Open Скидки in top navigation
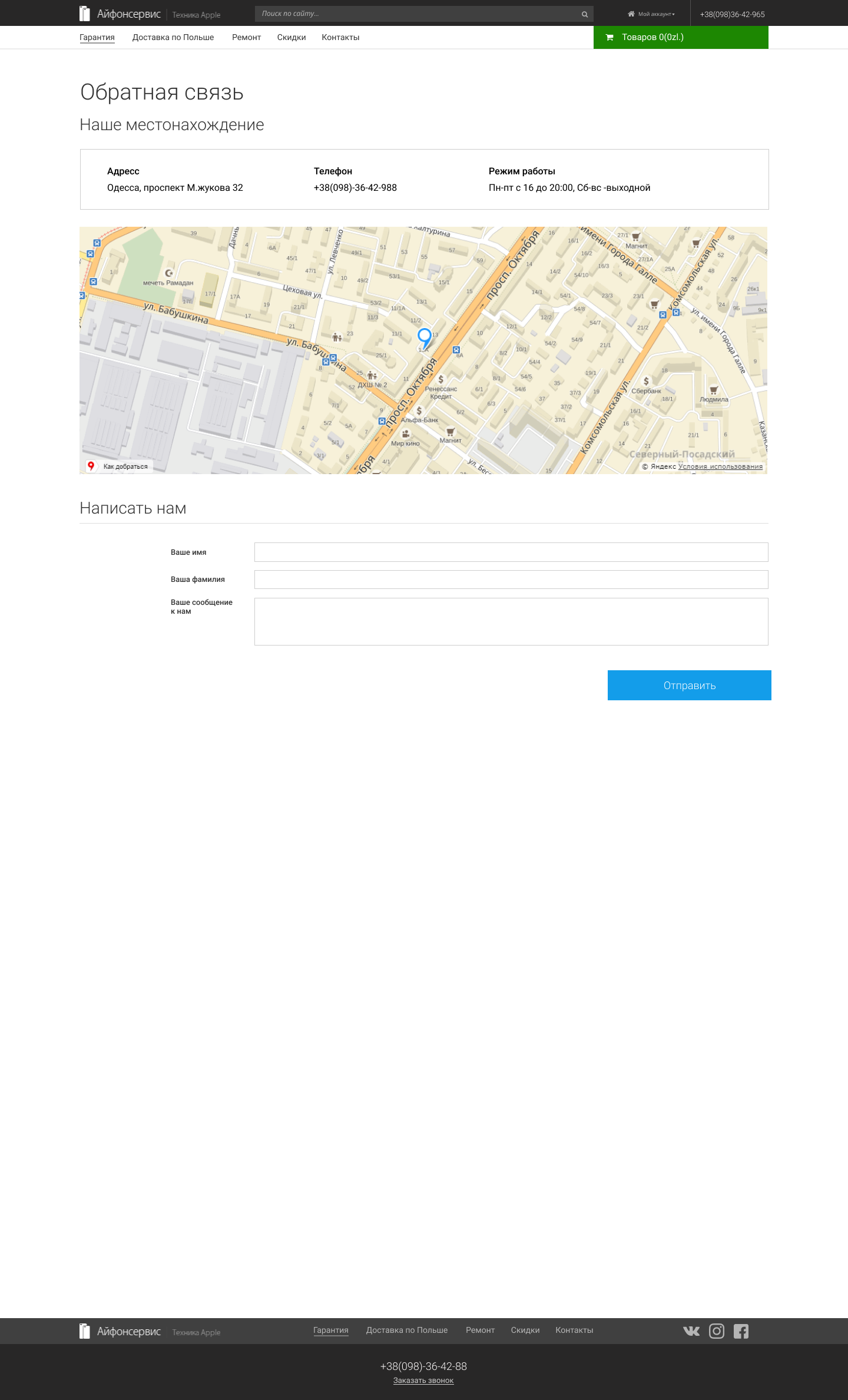 (x=291, y=37)
